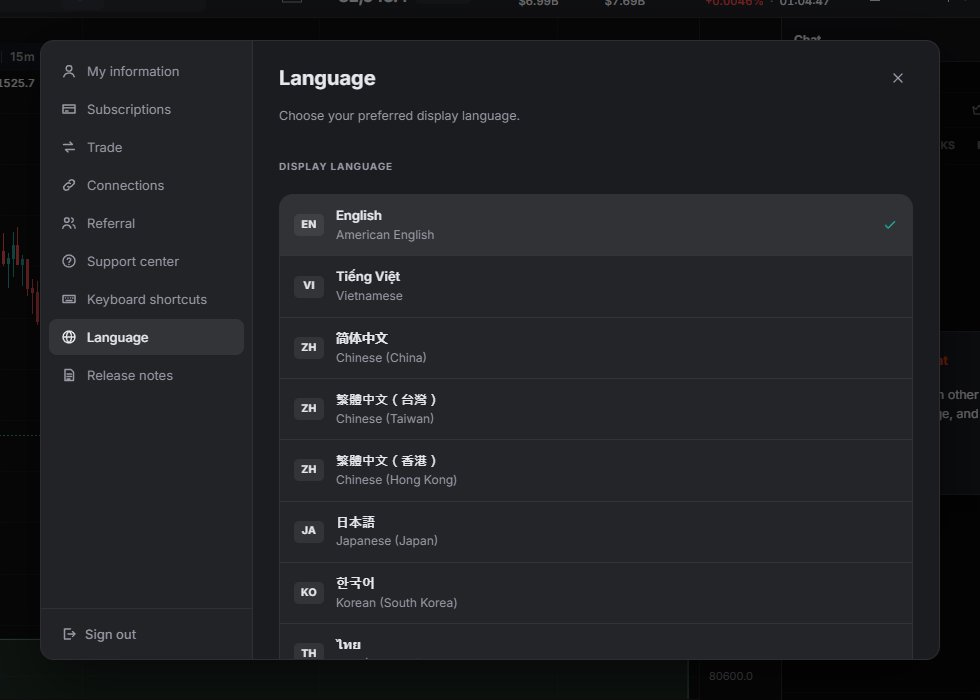Click the keyboard icon beside Keyboard shortcuts
Screen dimensions: 980x700
[69, 299]
